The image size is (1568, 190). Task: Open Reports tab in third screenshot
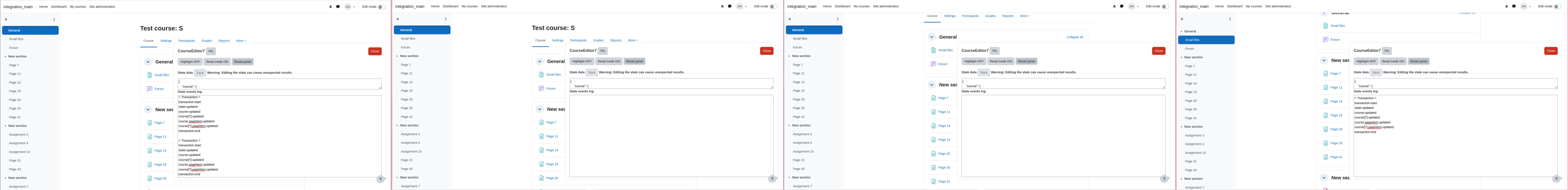(1008, 16)
